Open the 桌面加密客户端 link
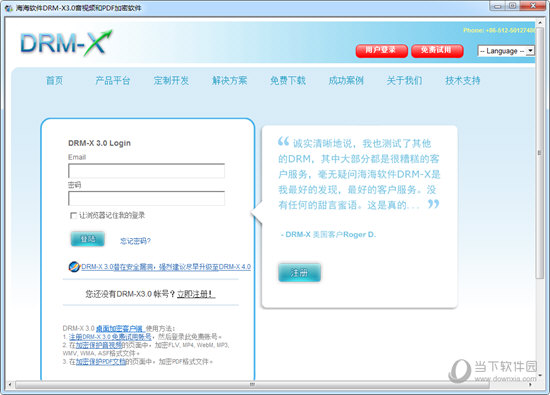This screenshot has height=395, width=550. point(119,329)
